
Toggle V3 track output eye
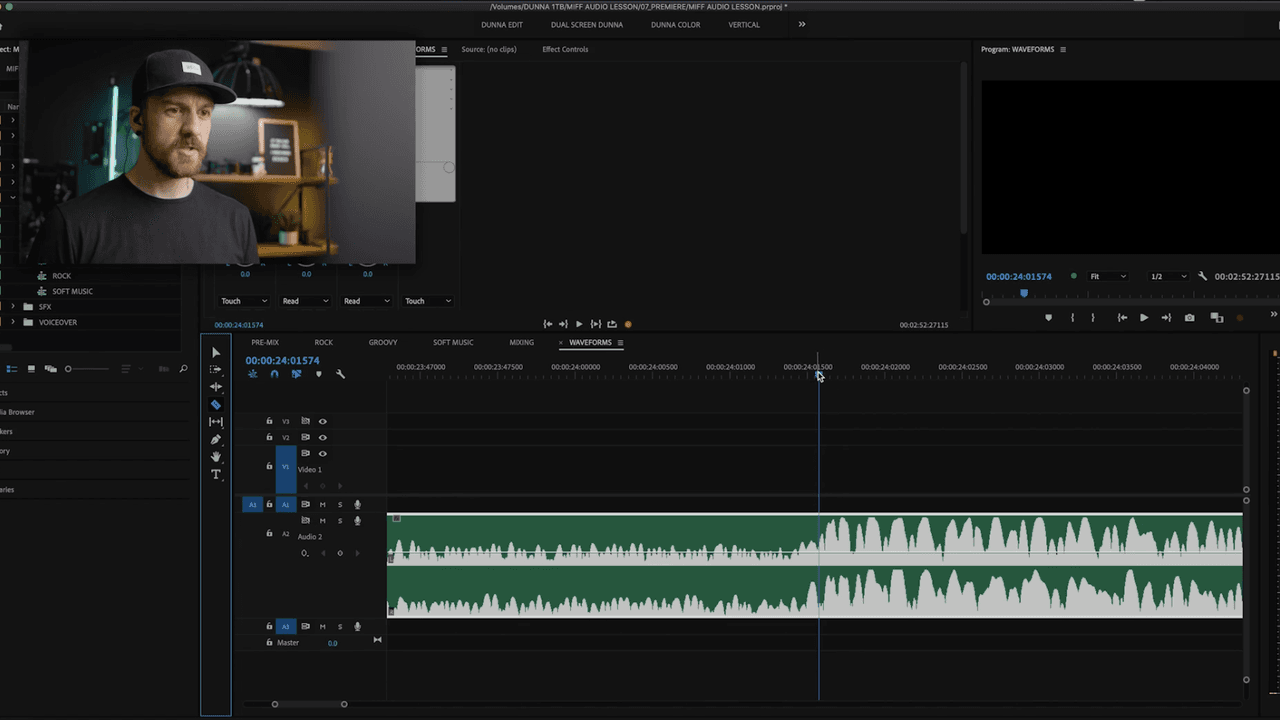(x=322, y=421)
